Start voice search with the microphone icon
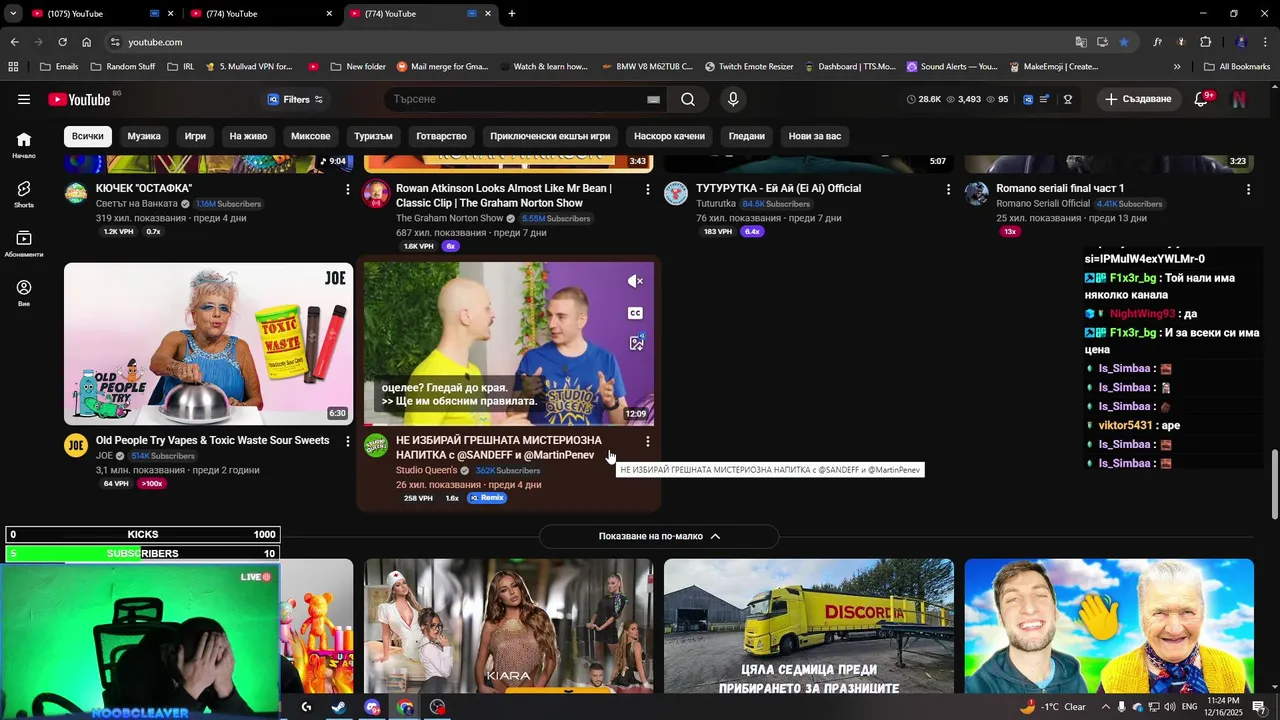 click(x=733, y=99)
